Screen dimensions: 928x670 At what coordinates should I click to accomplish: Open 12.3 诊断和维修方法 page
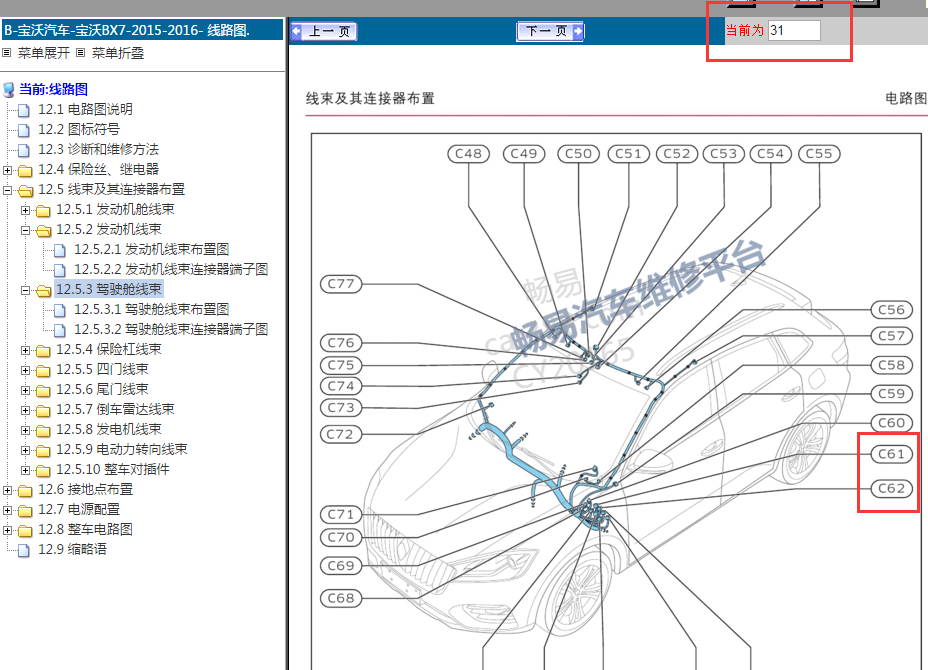(98, 149)
